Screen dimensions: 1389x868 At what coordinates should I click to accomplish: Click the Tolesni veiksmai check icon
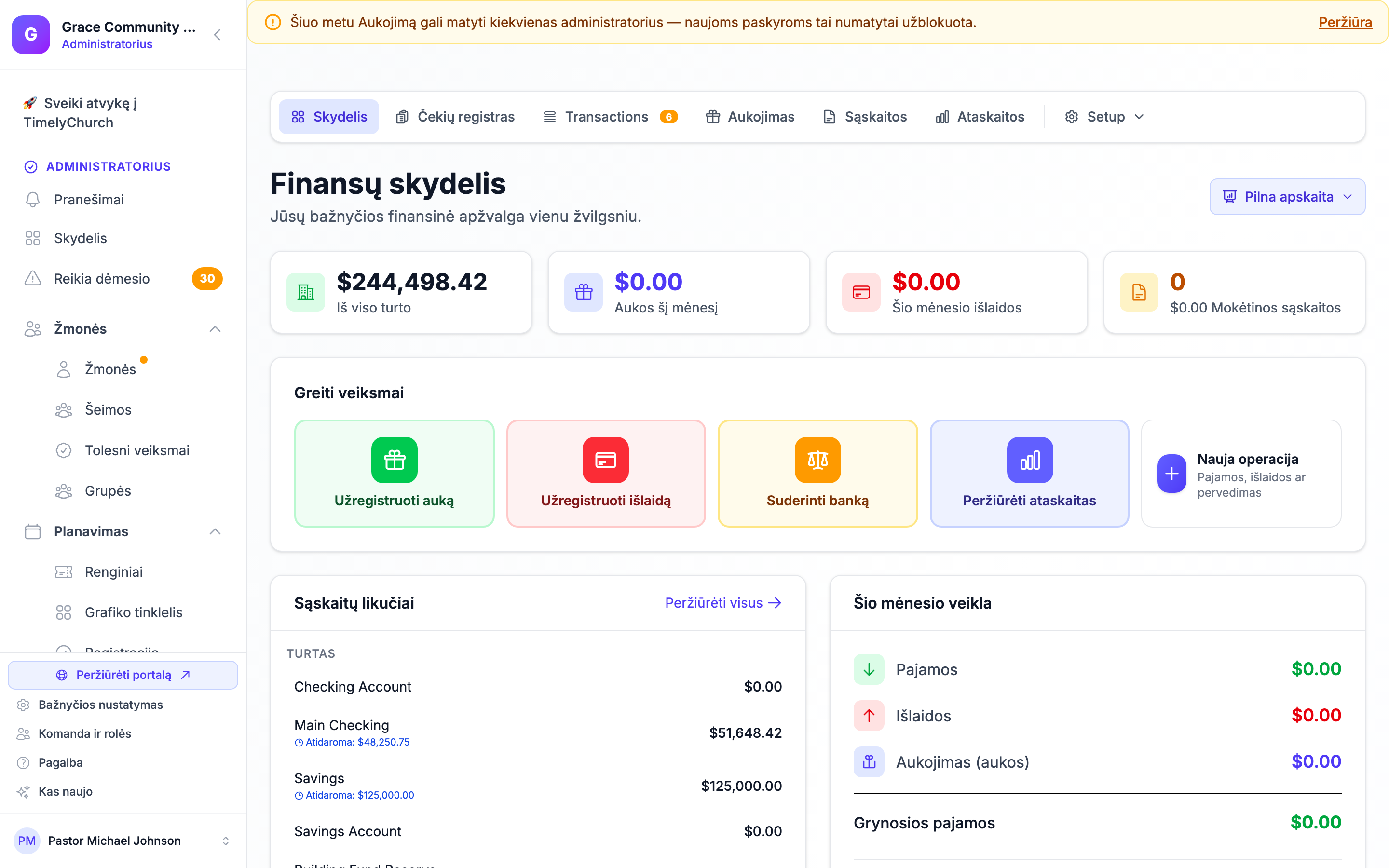64,450
